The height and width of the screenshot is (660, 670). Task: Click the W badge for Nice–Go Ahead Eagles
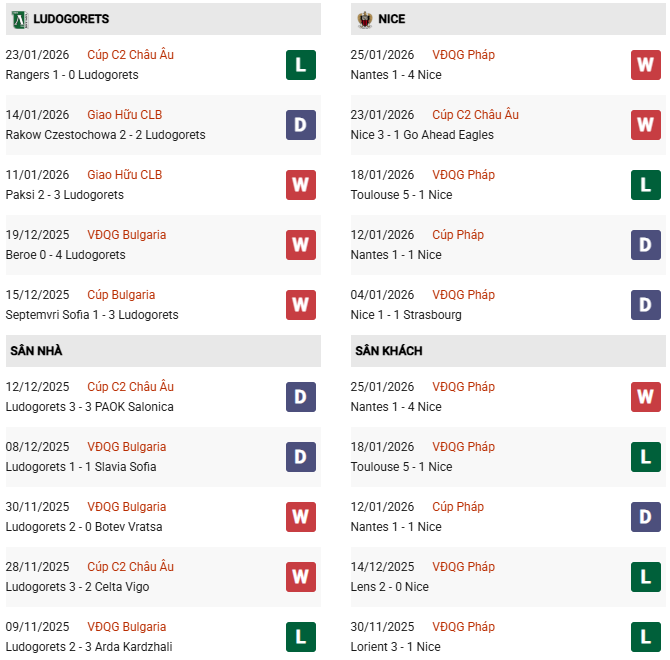pyautogui.click(x=646, y=125)
